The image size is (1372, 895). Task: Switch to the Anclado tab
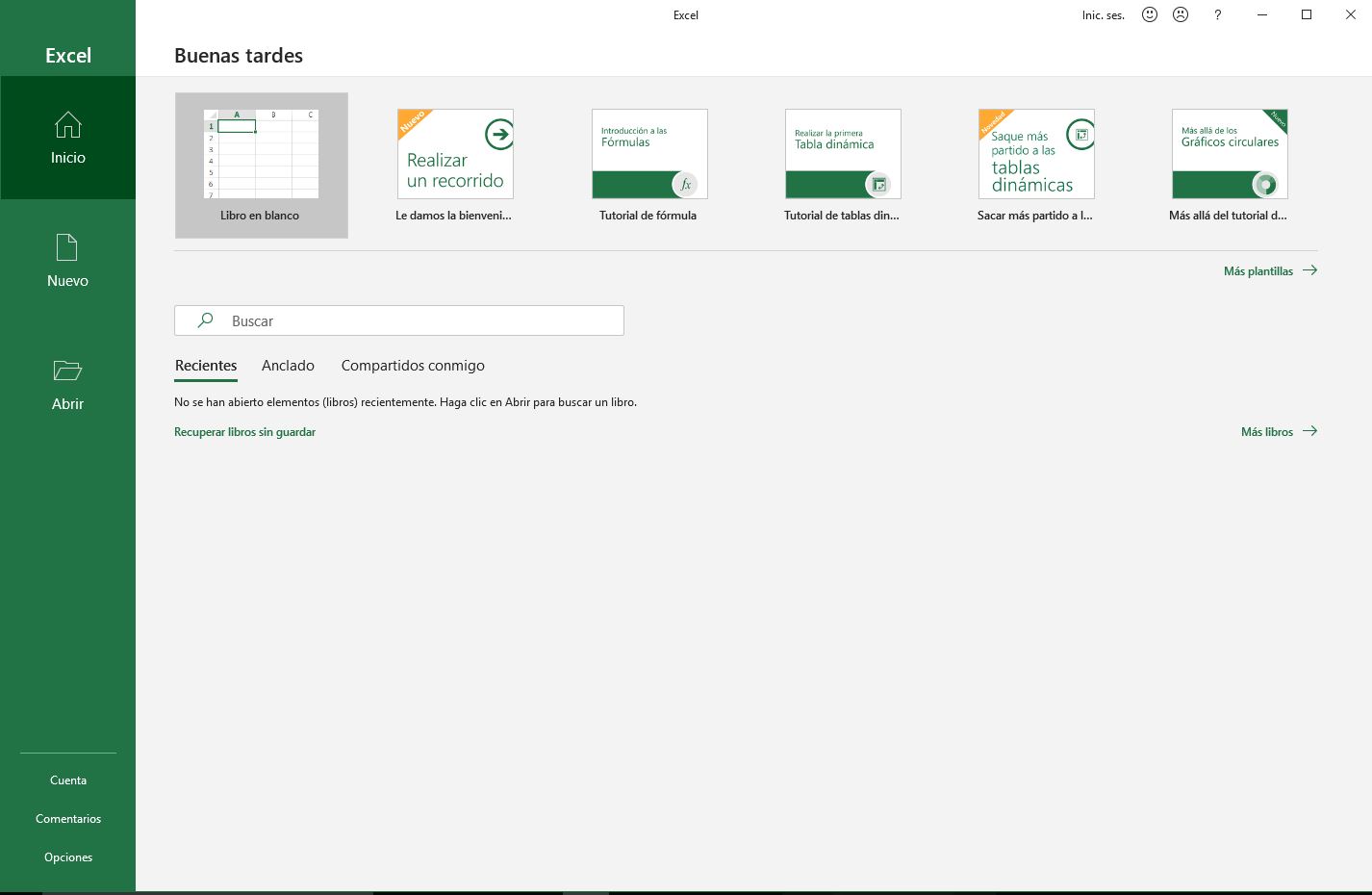(x=288, y=366)
